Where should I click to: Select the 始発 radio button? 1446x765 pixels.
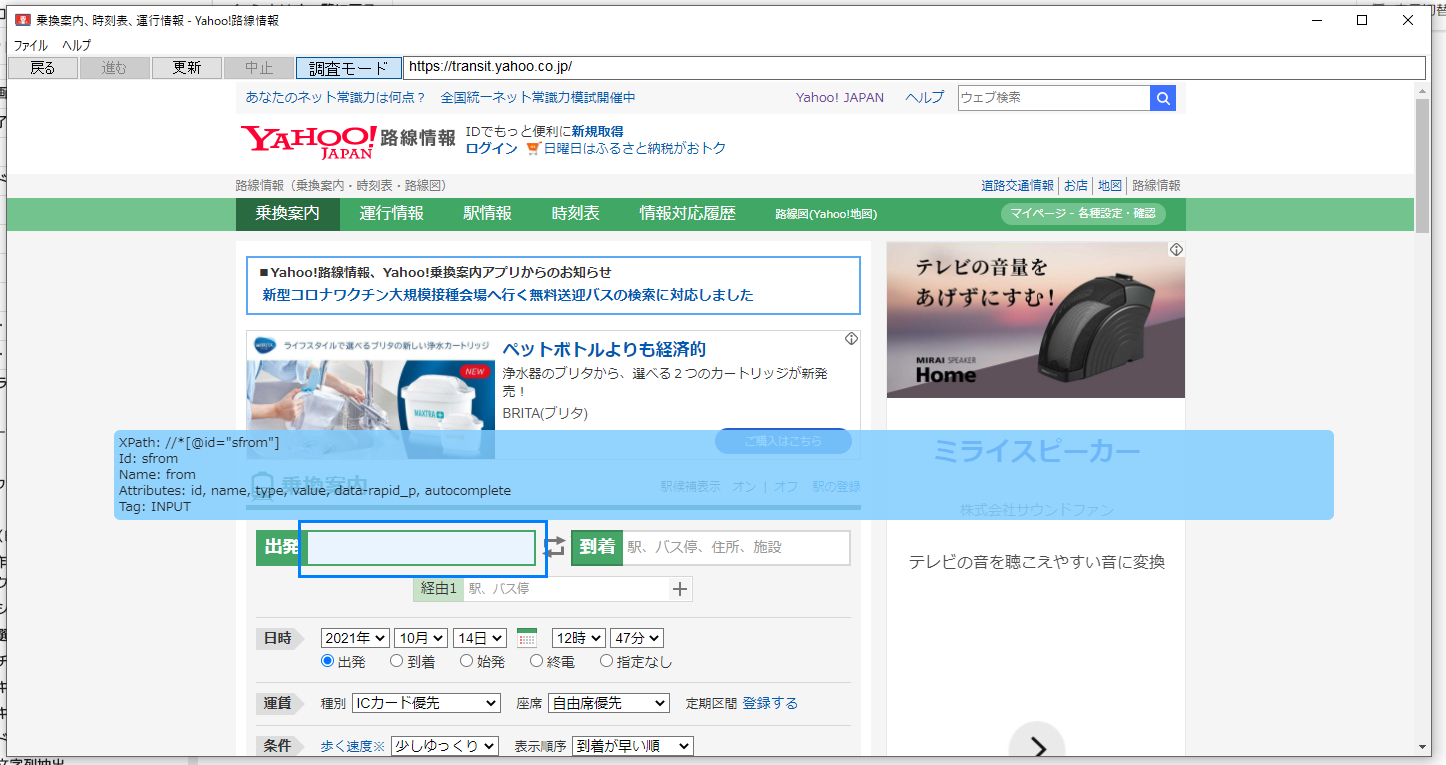[x=467, y=661]
